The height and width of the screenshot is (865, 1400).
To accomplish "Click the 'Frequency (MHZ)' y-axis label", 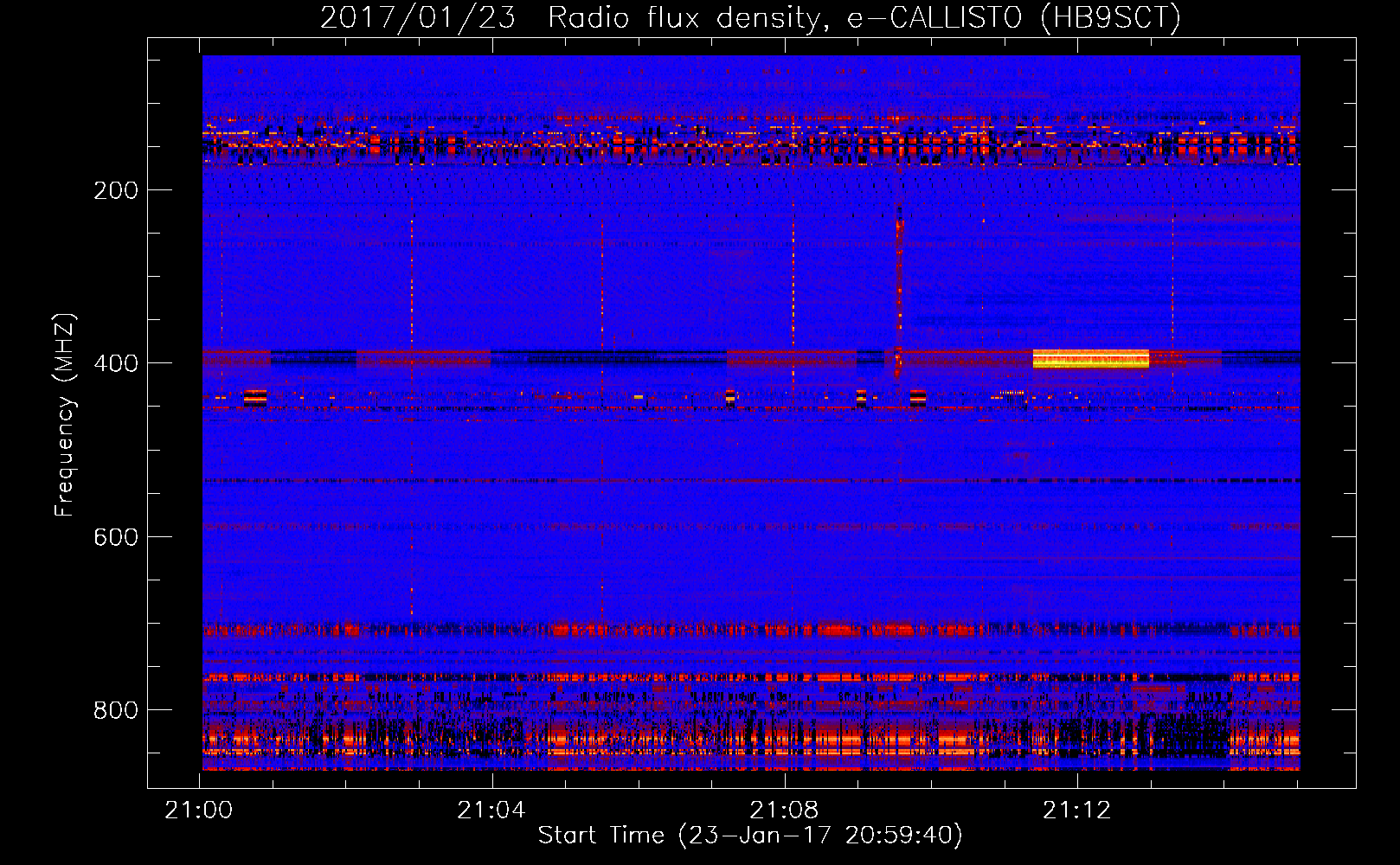I will pos(65,415).
